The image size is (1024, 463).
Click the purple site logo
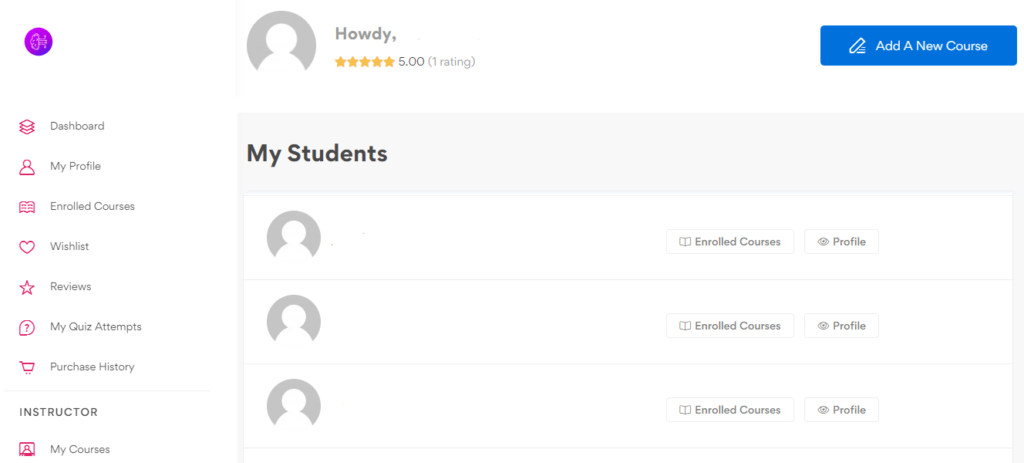(38, 42)
